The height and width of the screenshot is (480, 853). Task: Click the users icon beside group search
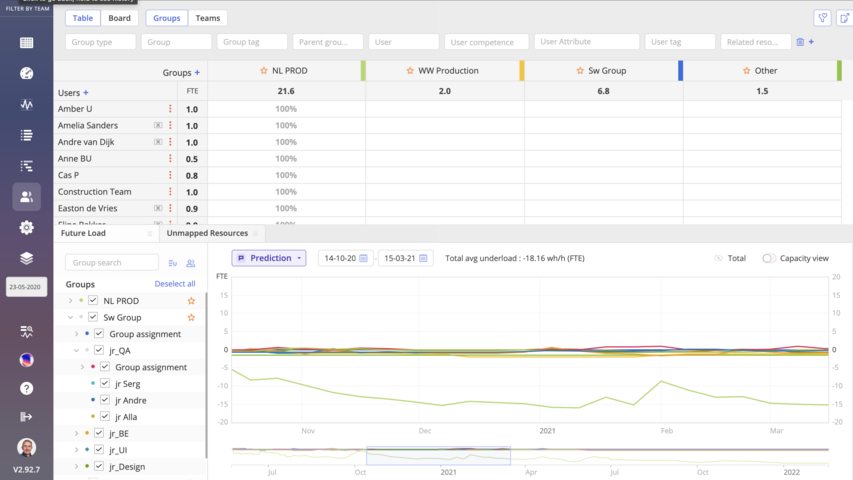[190, 263]
